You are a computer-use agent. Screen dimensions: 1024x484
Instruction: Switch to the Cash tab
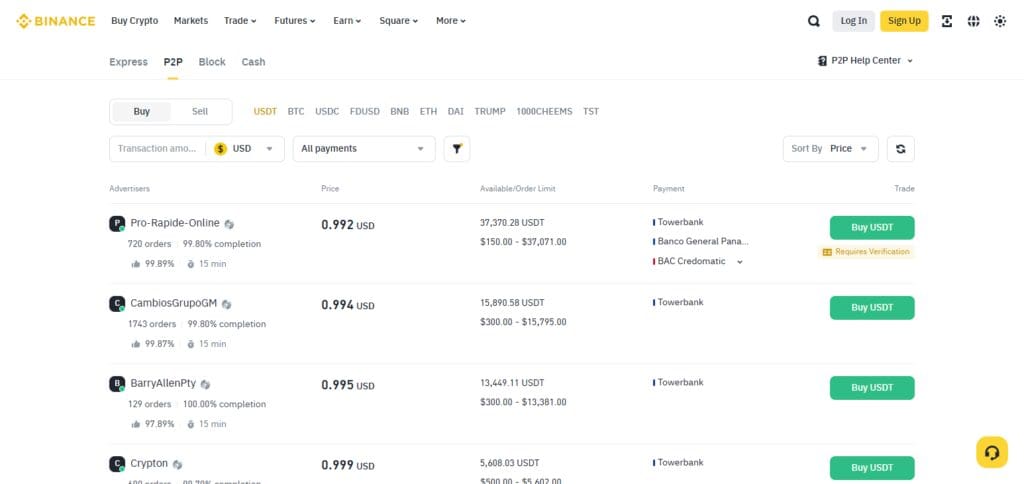[253, 62]
